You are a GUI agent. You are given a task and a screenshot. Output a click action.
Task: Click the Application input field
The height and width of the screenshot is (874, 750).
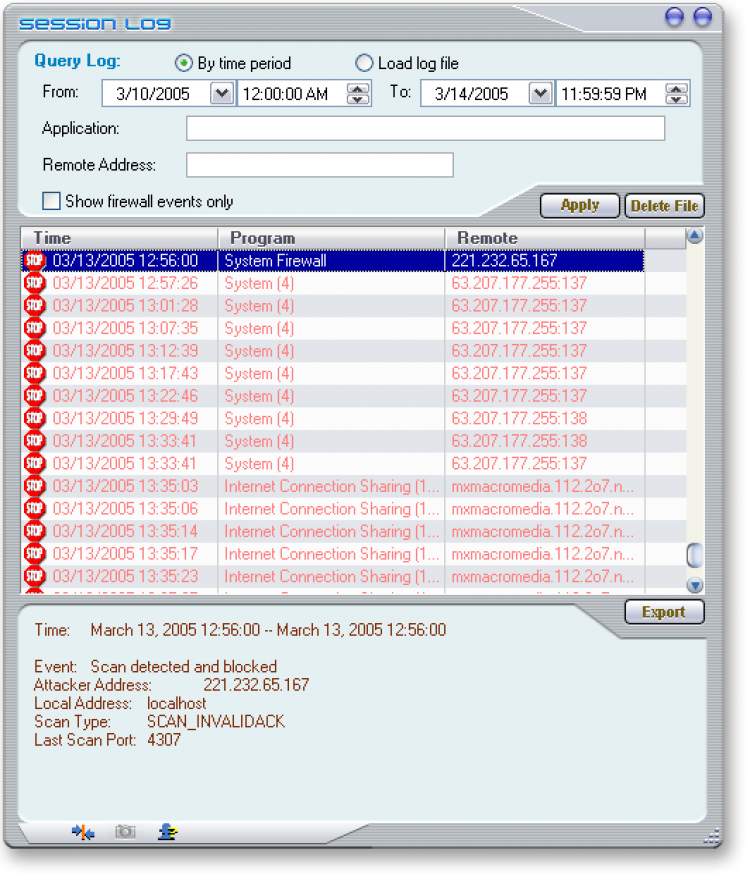click(x=425, y=128)
